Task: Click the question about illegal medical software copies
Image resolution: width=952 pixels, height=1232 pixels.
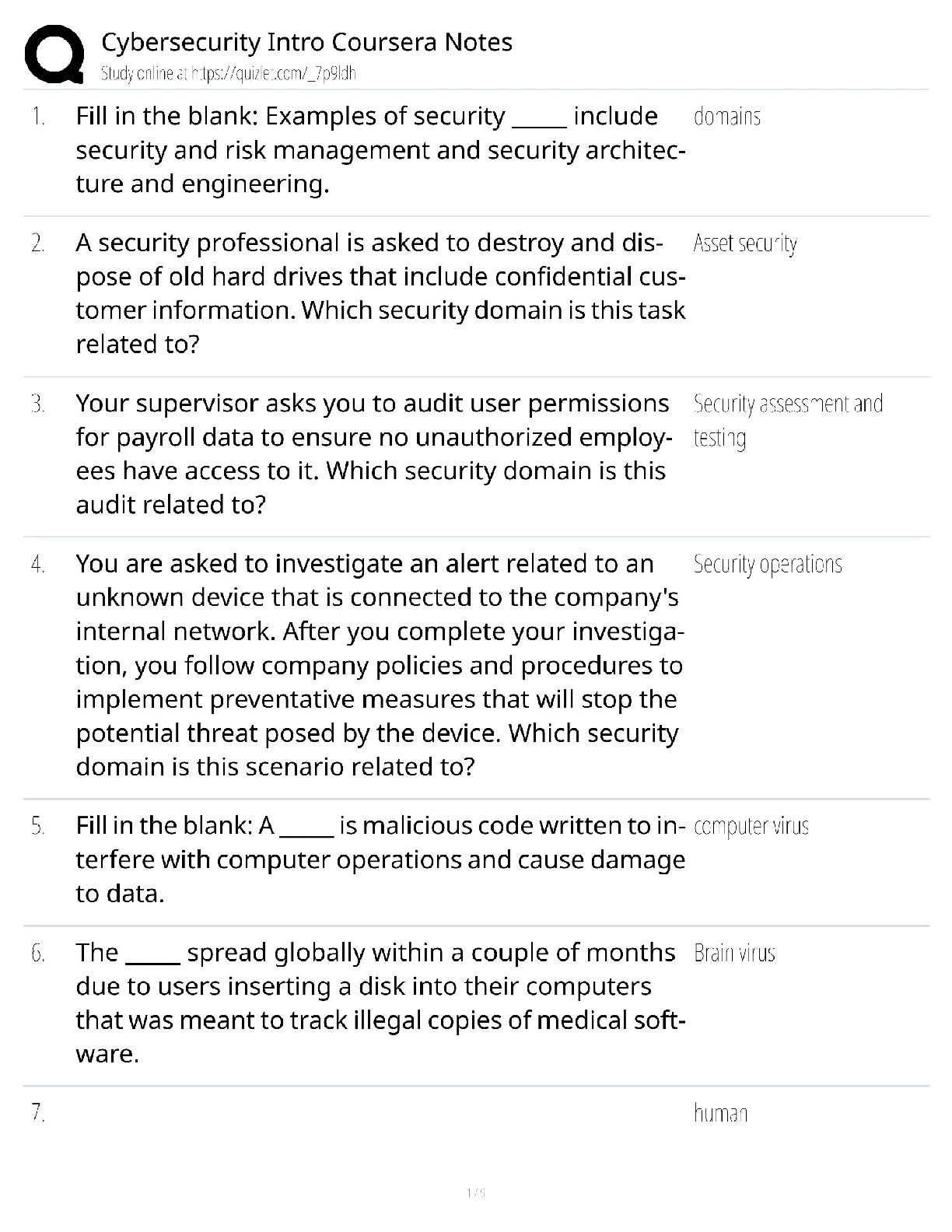Action: [x=380, y=1003]
